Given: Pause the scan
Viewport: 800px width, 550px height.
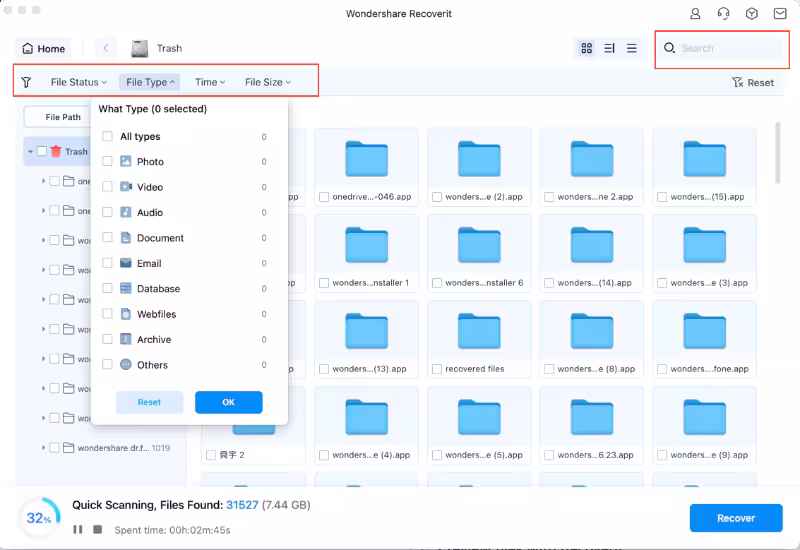Looking at the screenshot, I should [78, 529].
